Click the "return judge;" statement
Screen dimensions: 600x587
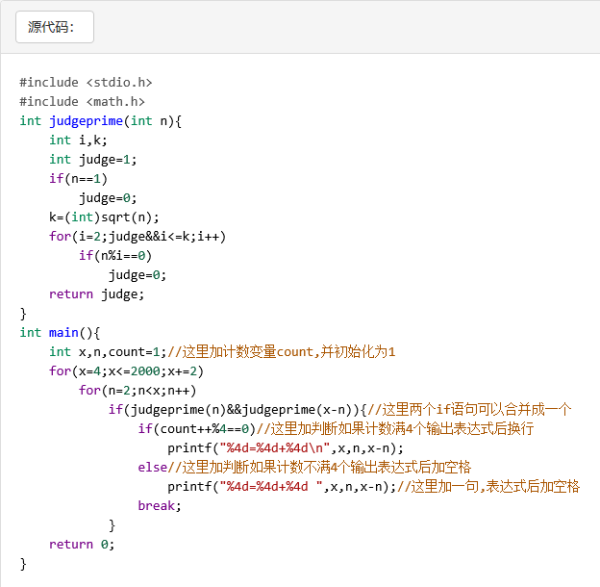[96, 294]
